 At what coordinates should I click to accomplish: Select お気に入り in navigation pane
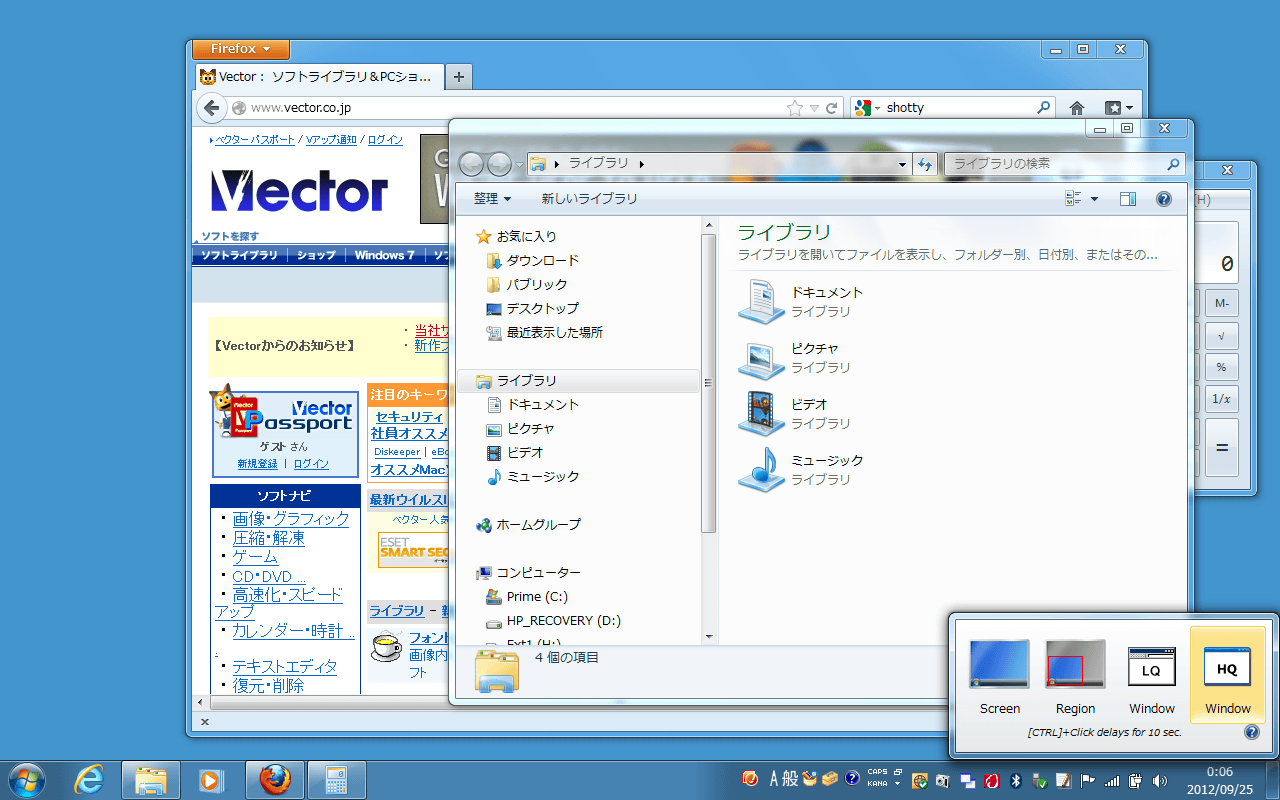tap(517, 236)
